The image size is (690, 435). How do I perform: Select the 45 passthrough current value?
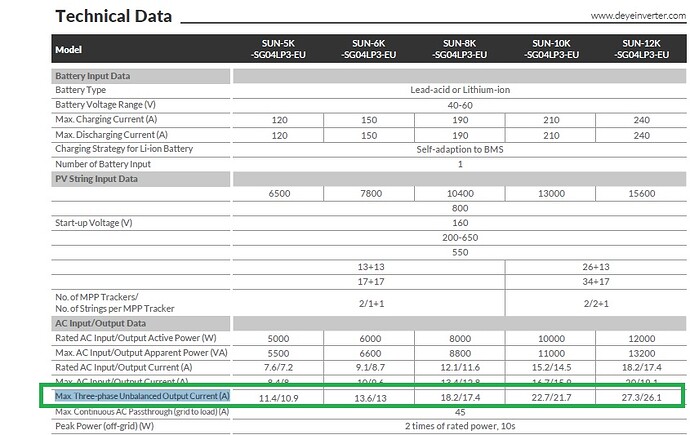click(x=460, y=412)
